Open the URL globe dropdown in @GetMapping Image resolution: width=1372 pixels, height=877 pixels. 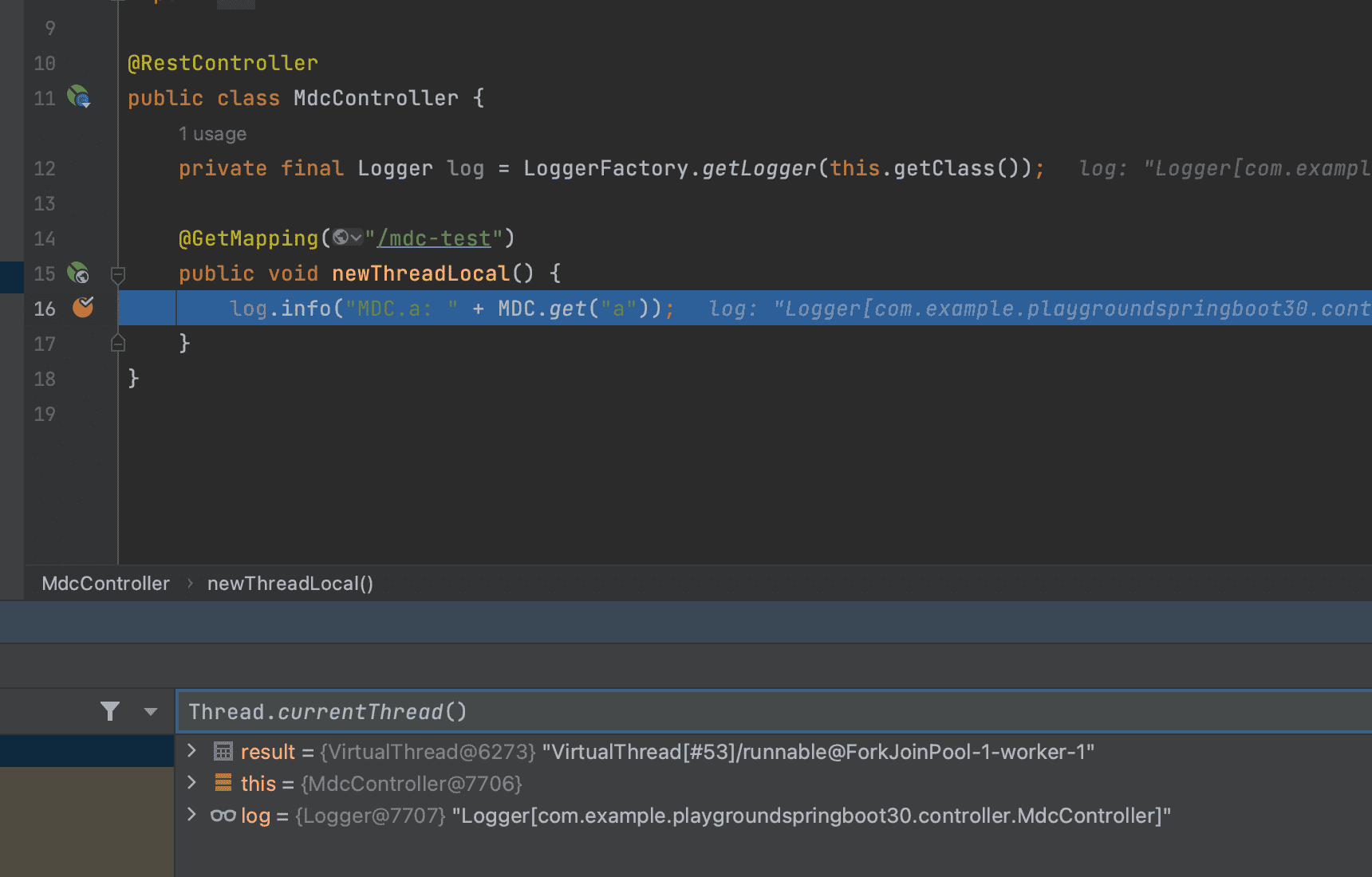coord(347,238)
